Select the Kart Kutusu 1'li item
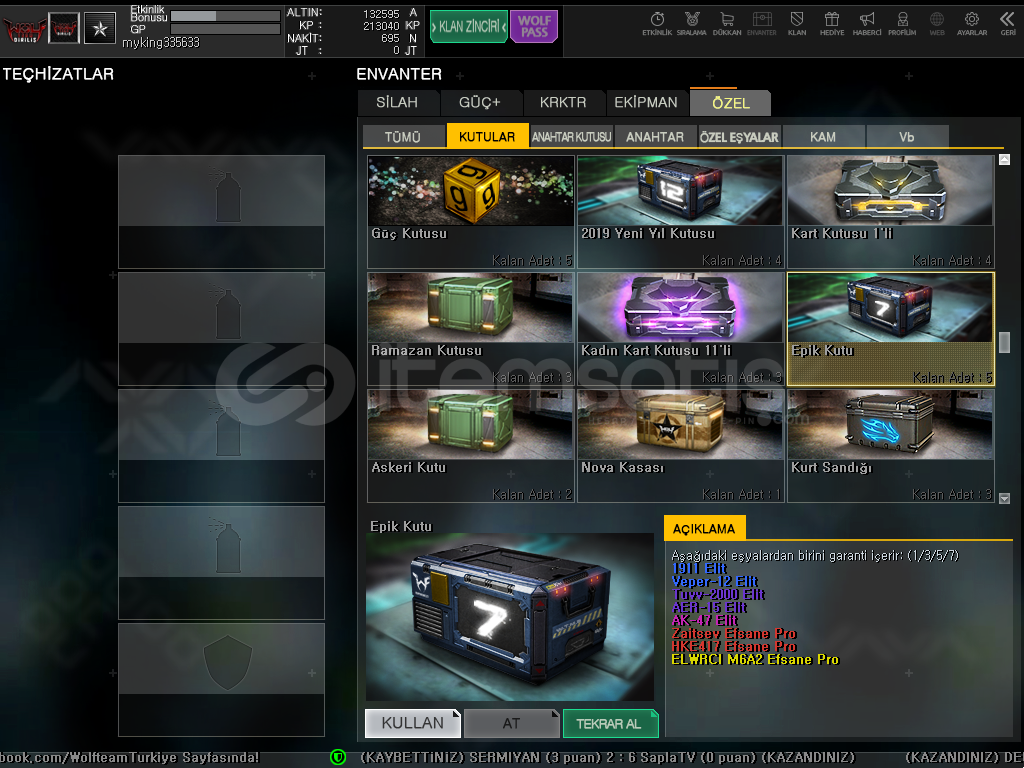Image resolution: width=1024 pixels, height=768 pixels. pos(891,212)
